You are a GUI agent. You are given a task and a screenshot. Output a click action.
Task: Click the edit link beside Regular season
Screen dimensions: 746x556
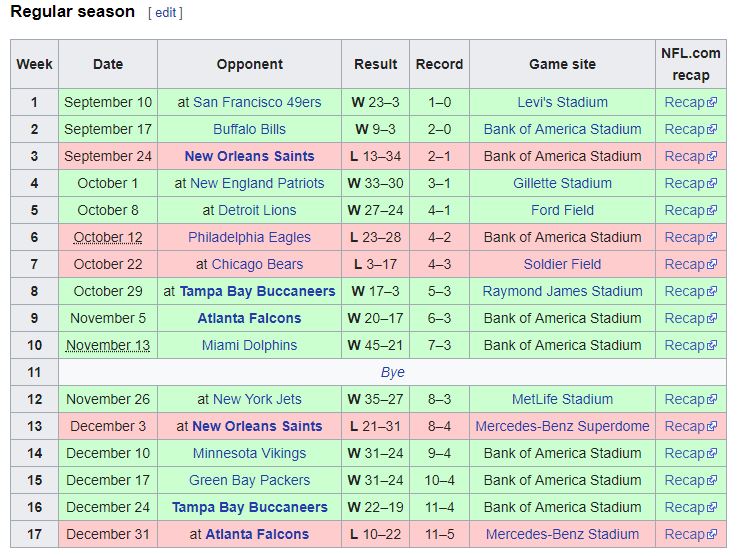165,13
